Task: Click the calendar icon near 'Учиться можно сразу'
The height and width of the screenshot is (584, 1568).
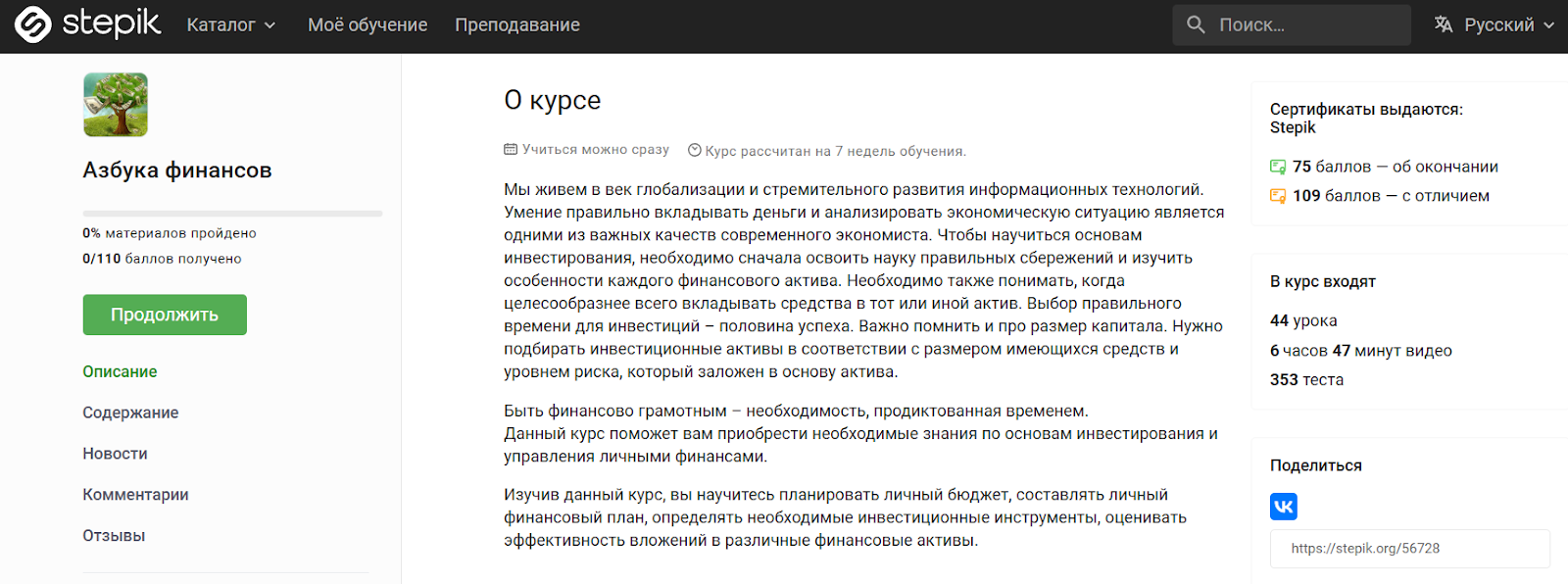Action: coord(511,150)
